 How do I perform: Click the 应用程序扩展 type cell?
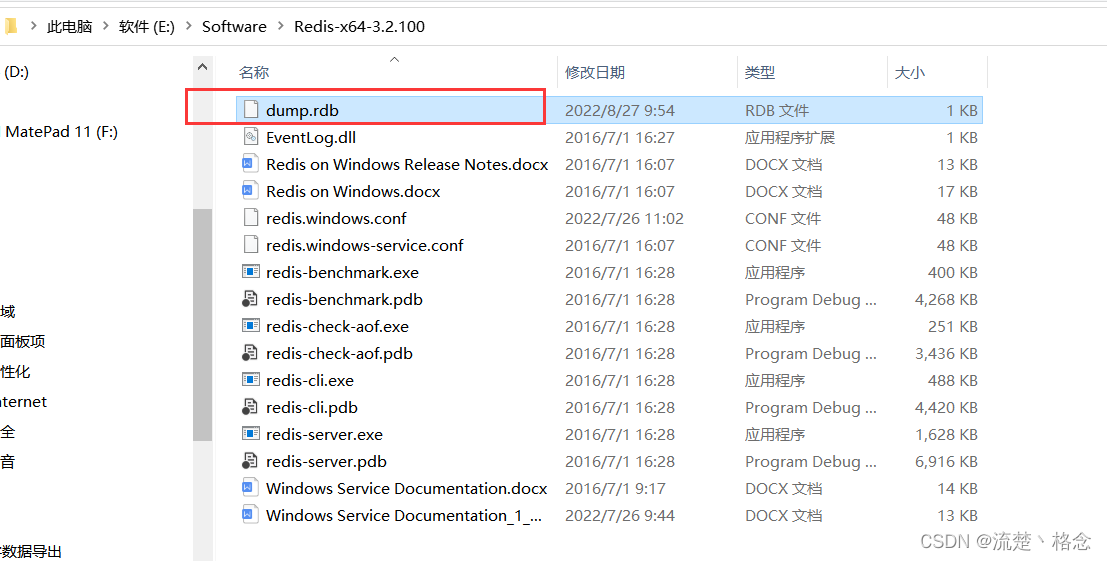pos(790,137)
